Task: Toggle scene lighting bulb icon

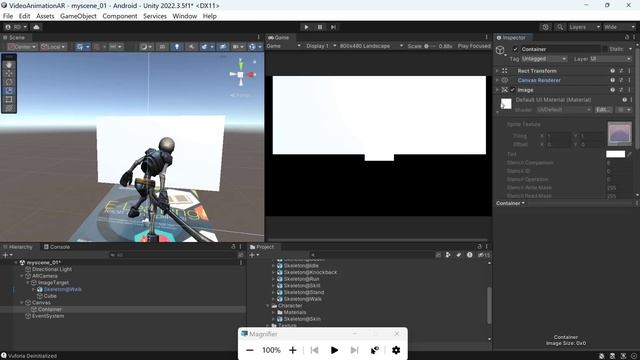Action: 177,47
